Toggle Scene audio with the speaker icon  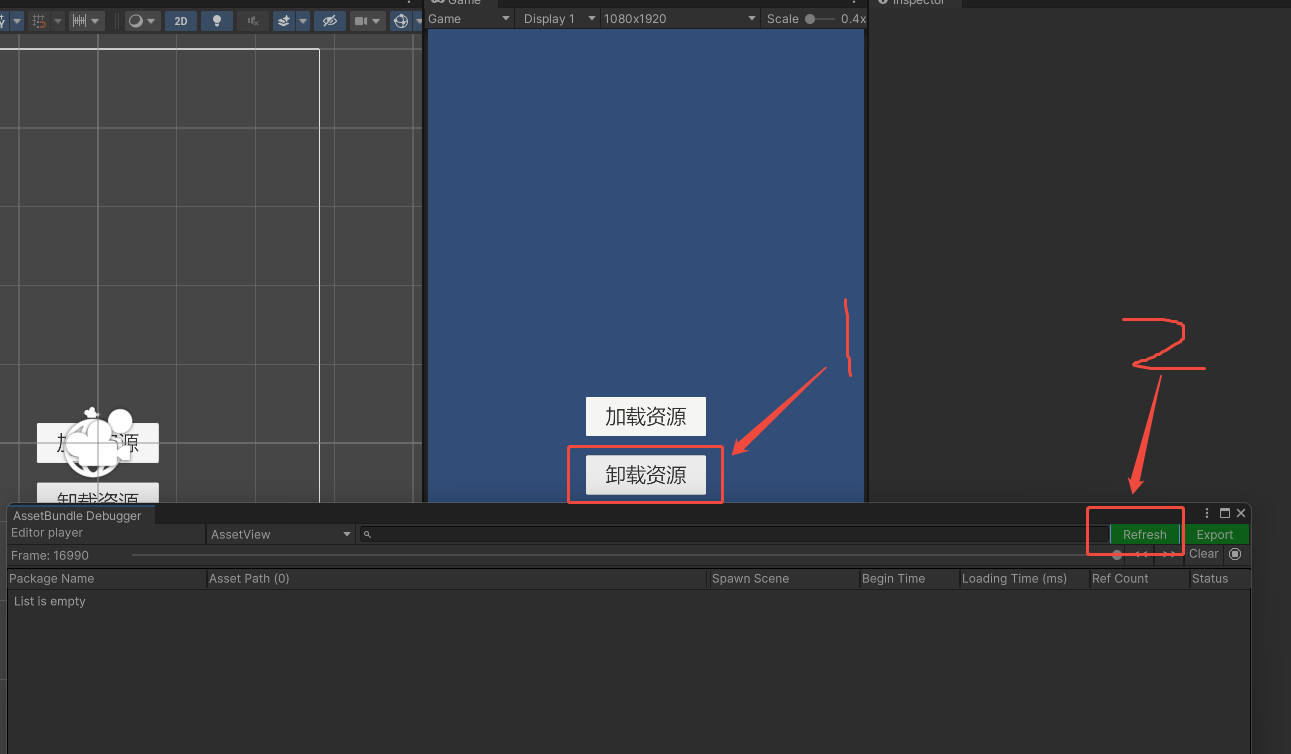point(253,21)
